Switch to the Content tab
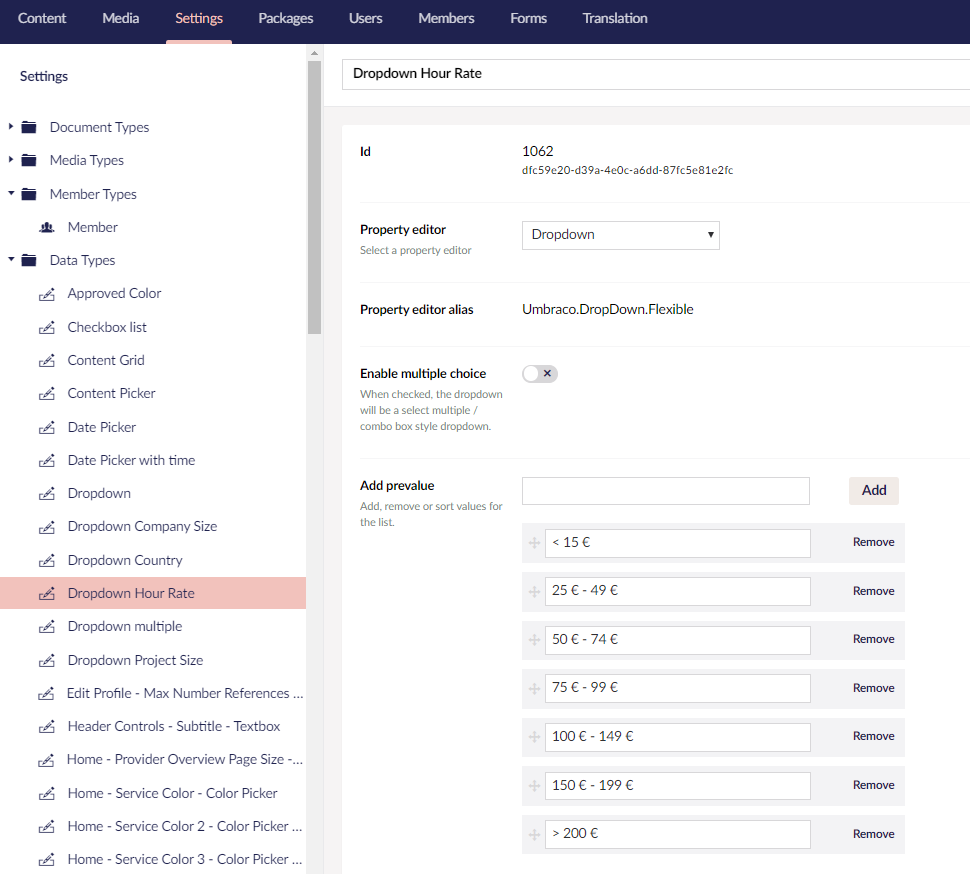Image resolution: width=970 pixels, height=874 pixels. click(42, 18)
